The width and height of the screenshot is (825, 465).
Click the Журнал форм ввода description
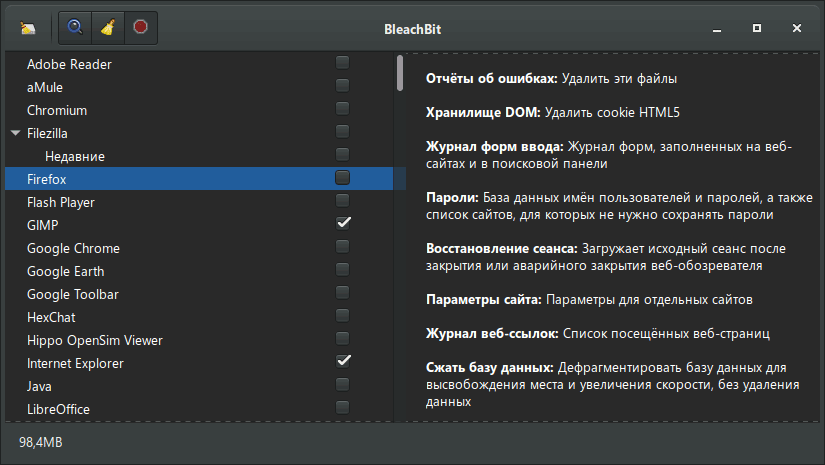609,155
